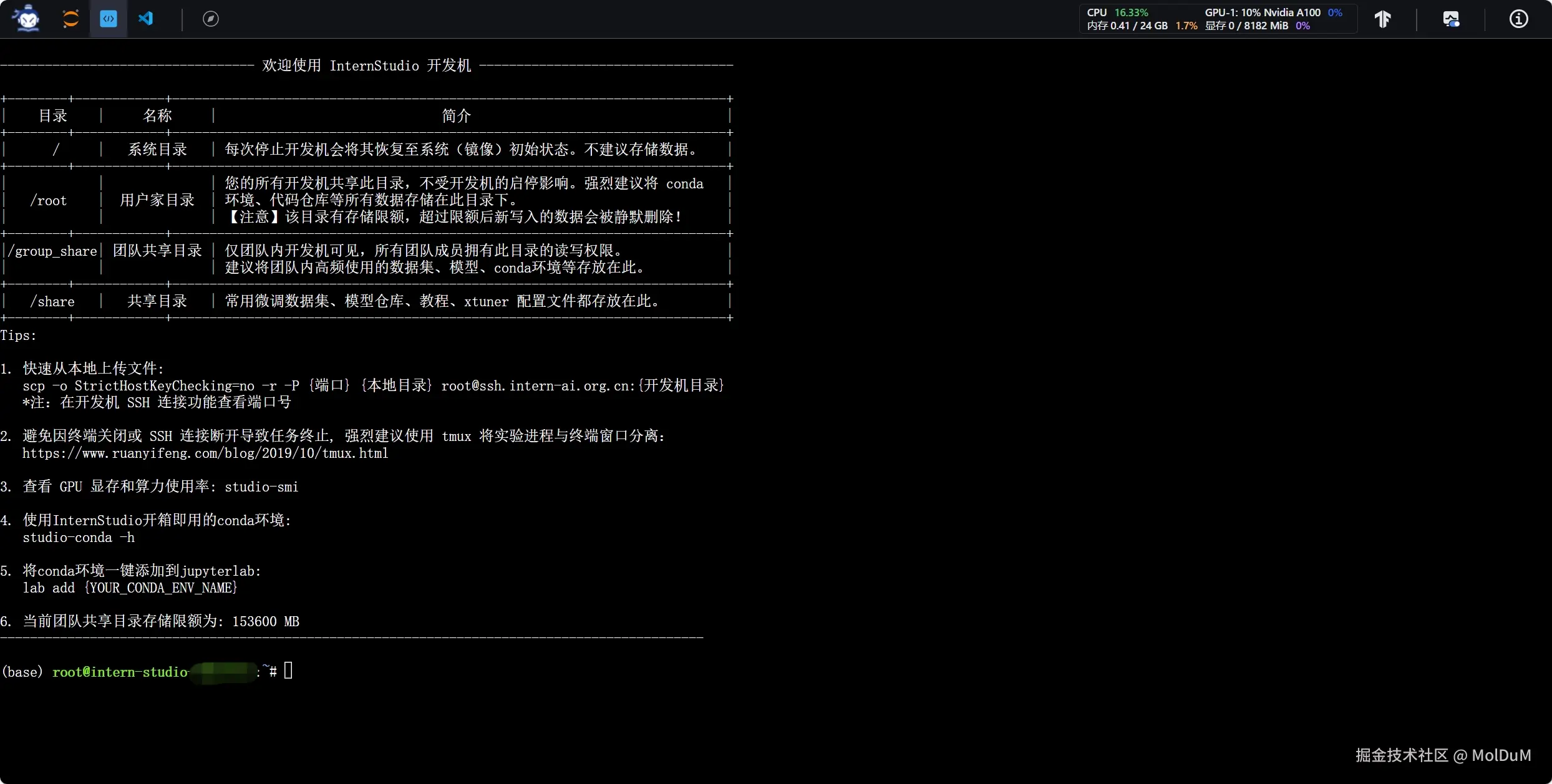The image size is (1552, 784).
Task: Click the CPU usage percentage readout
Action: (x=1130, y=12)
